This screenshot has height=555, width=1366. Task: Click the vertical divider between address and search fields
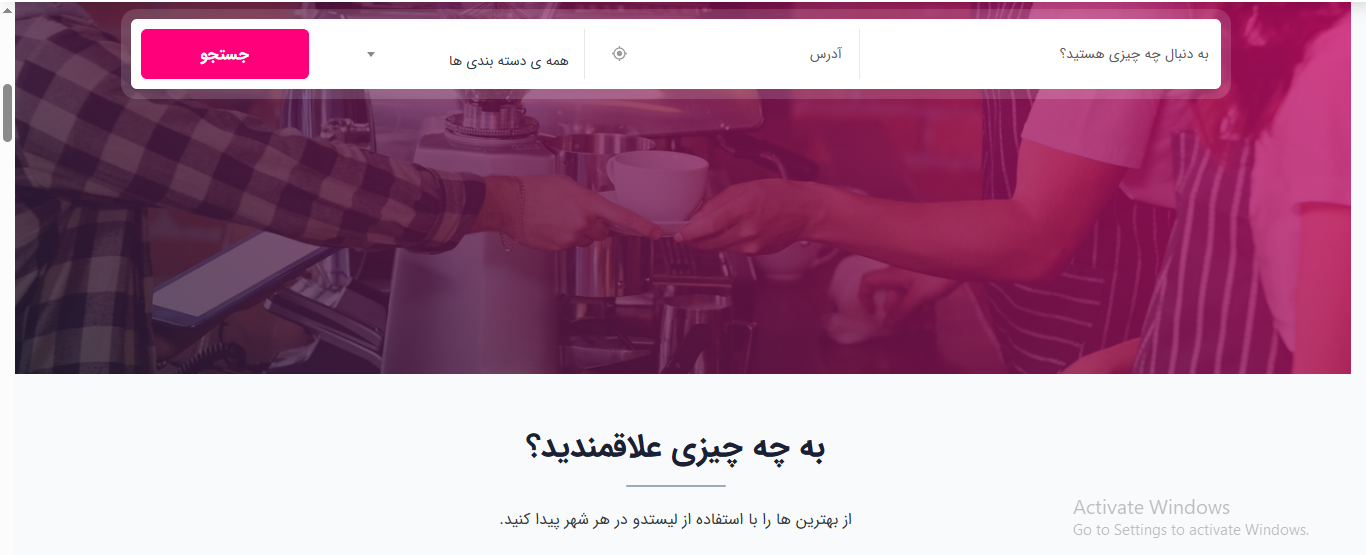859,54
